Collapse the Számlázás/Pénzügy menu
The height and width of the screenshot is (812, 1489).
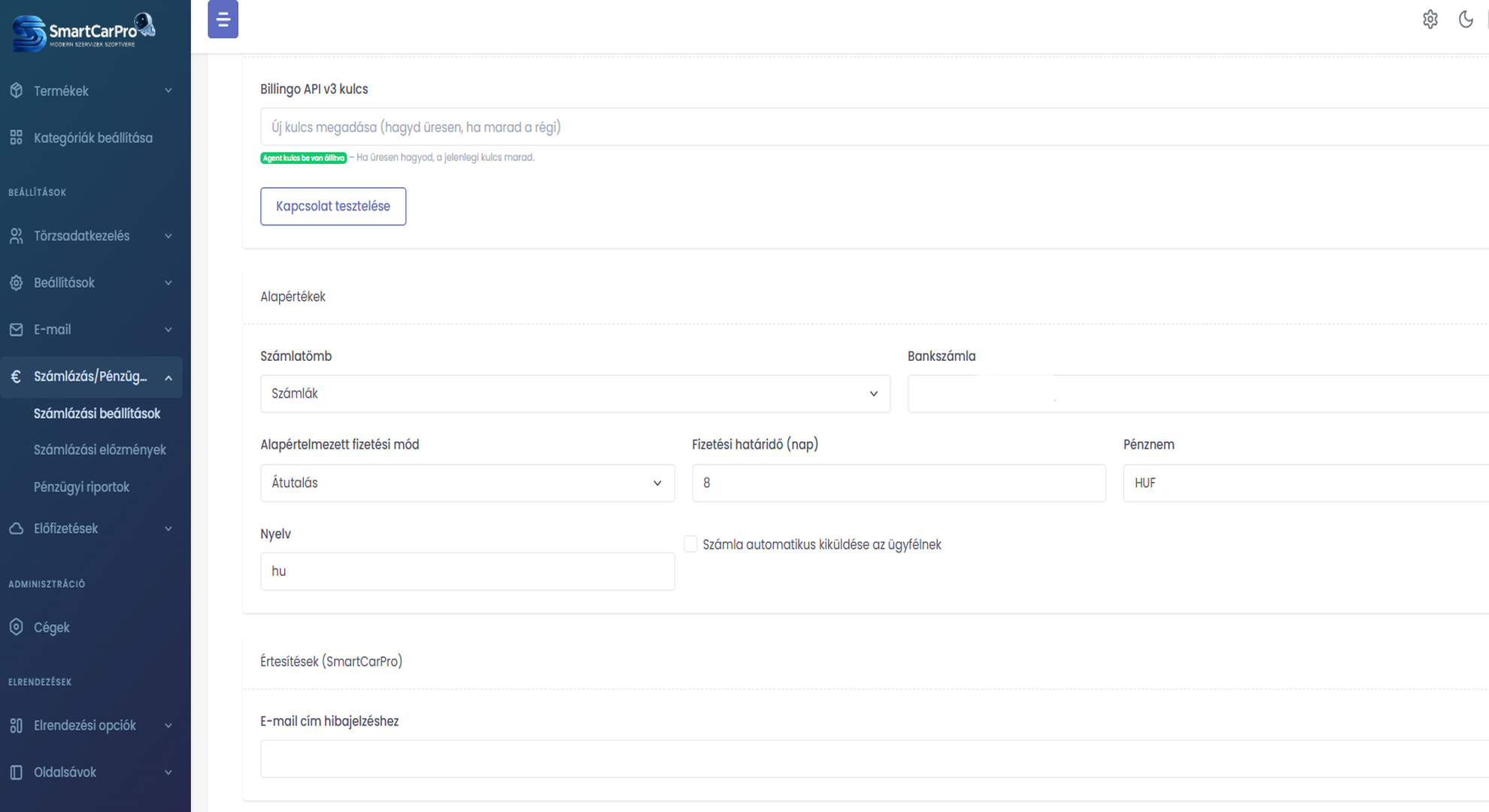point(168,377)
